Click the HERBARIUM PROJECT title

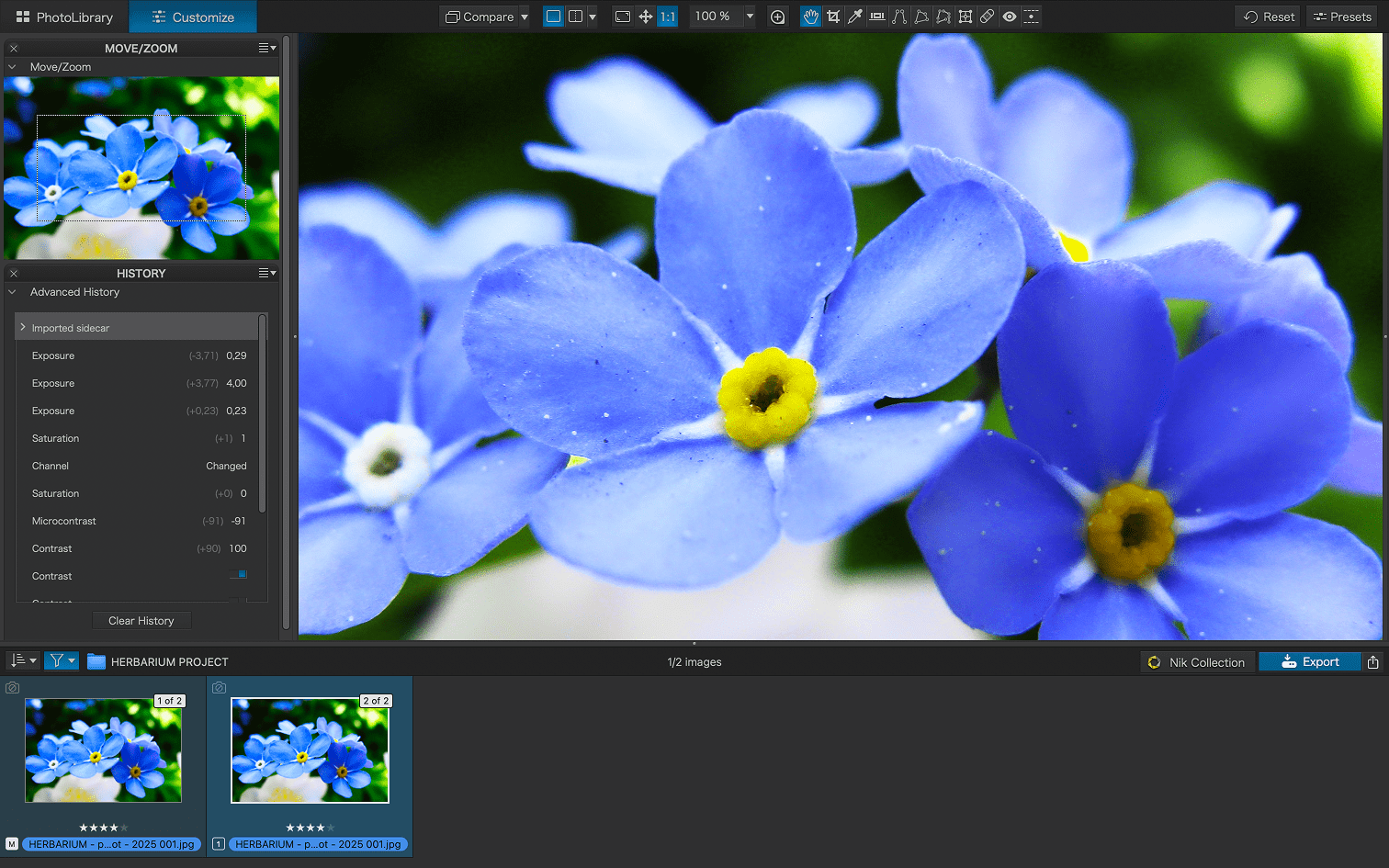coord(169,661)
